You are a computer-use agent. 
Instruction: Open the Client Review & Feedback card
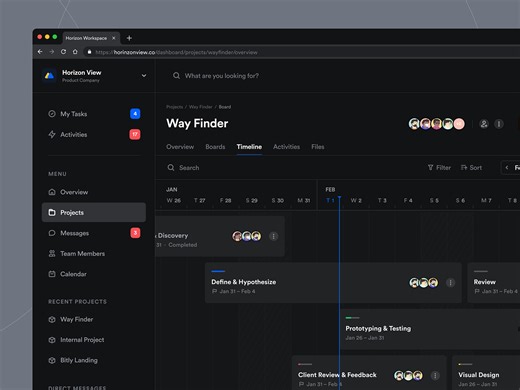[x=369, y=373]
